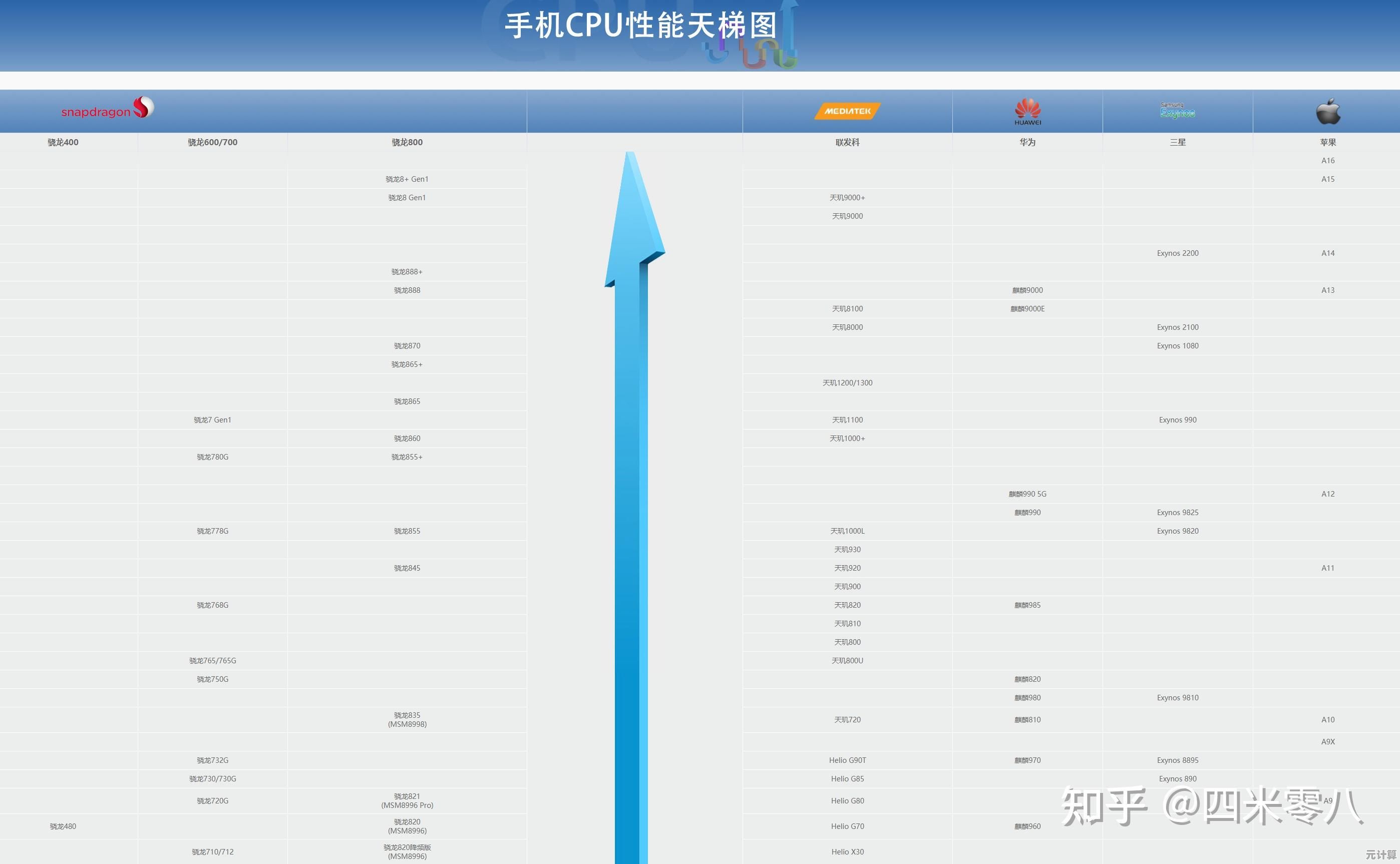Select the A16 chip entry
Screen dimensions: 1400x864
click(1327, 161)
